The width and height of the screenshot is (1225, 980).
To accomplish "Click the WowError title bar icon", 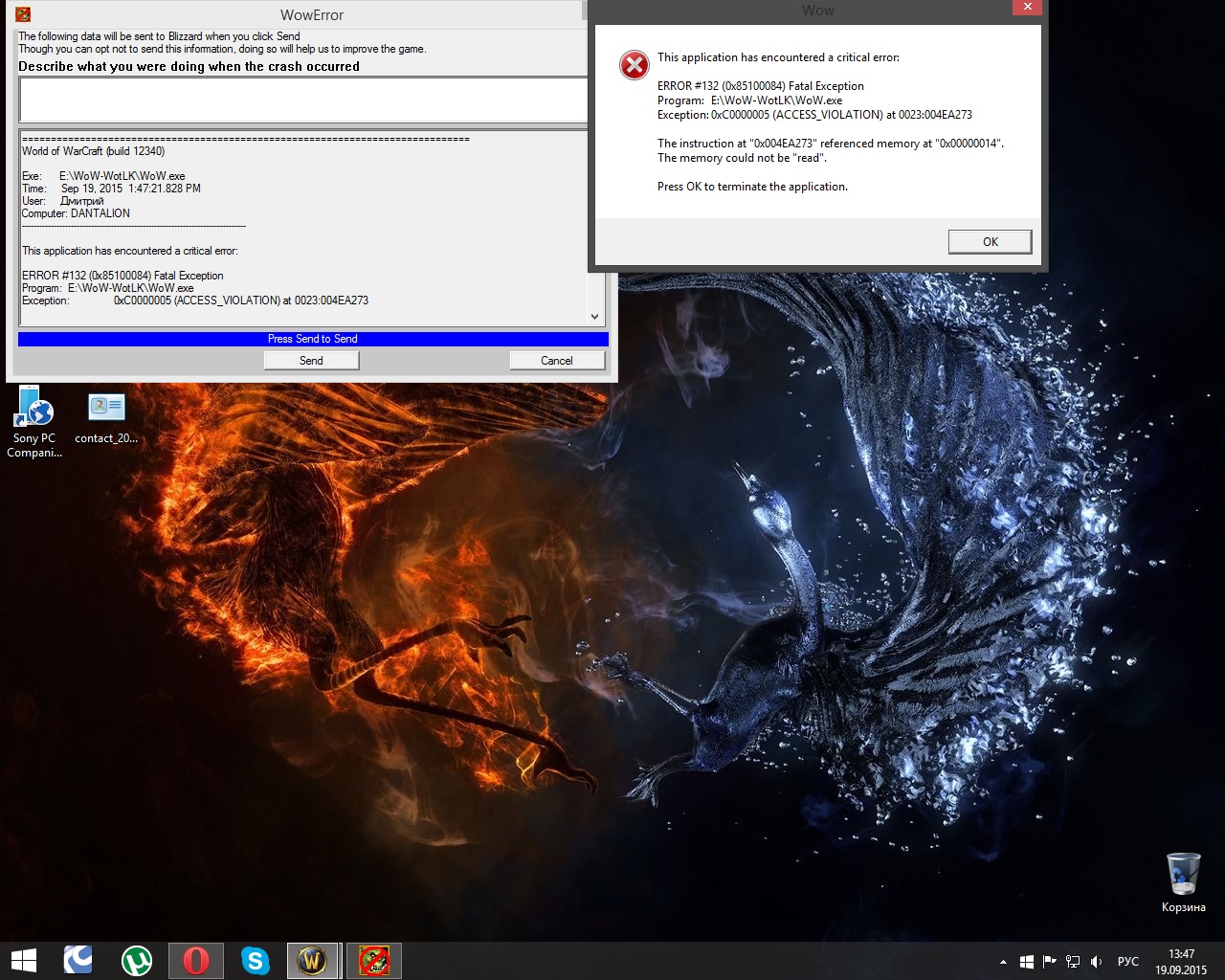I will pyautogui.click(x=23, y=14).
